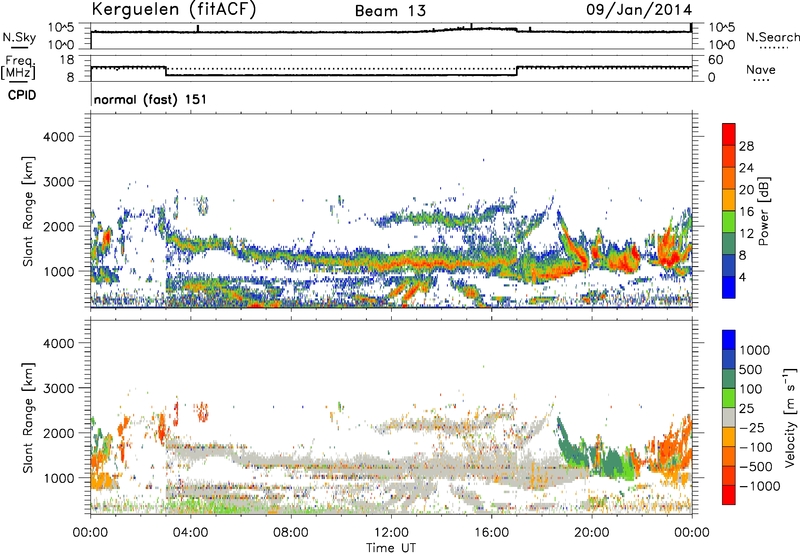The width and height of the screenshot is (800, 554).
Task: Click the 'Nave' legend label
Action: click(760, 70)
